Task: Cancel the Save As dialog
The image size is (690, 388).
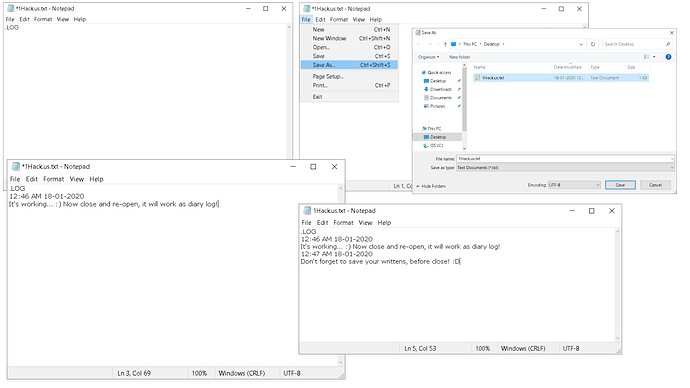Action: click(655, 185)
